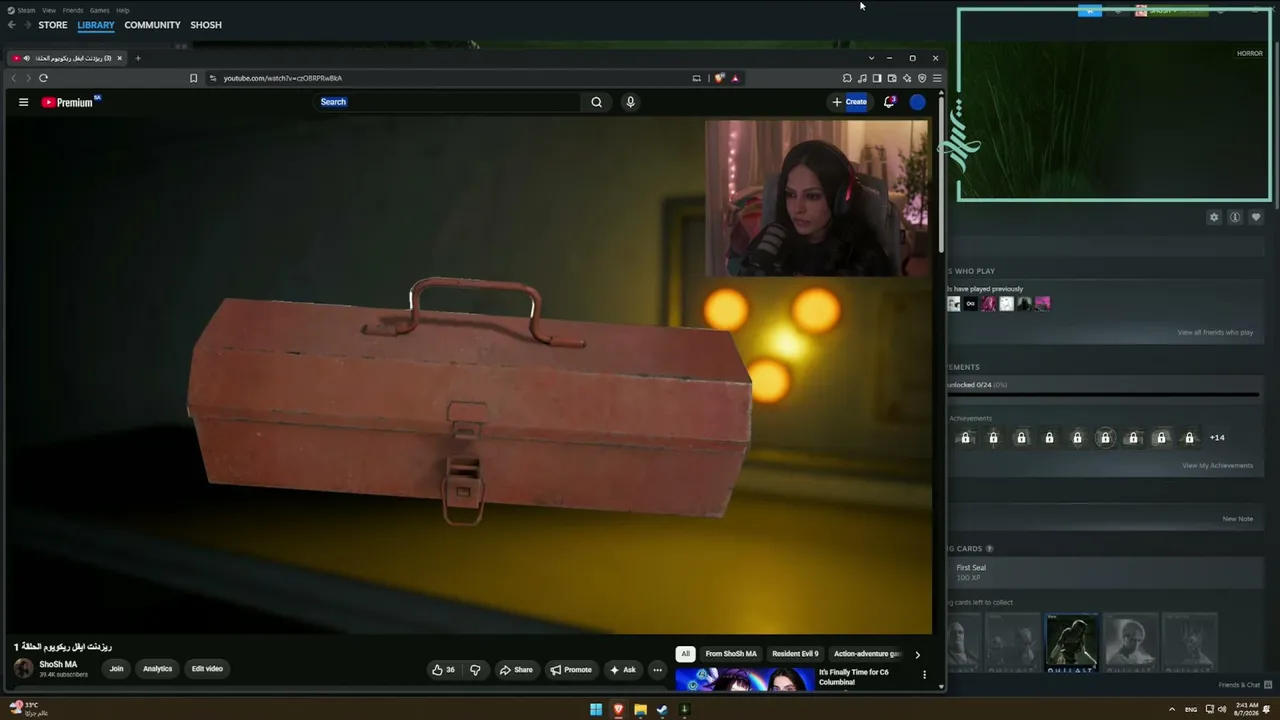
Task: Open Brave Shields lion icon
Action: 719,78
